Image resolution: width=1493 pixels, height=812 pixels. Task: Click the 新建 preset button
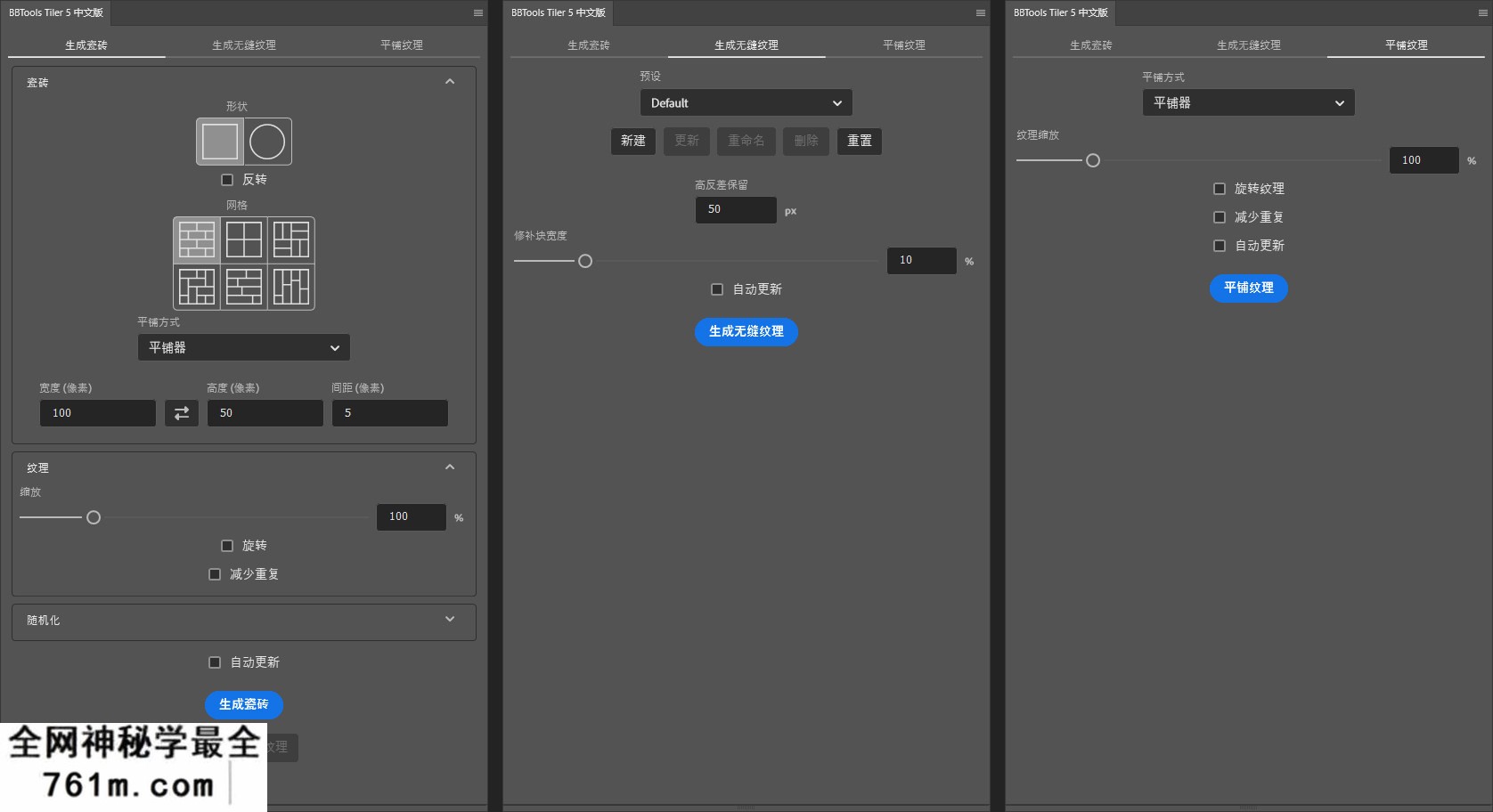(x=633, y=141)
